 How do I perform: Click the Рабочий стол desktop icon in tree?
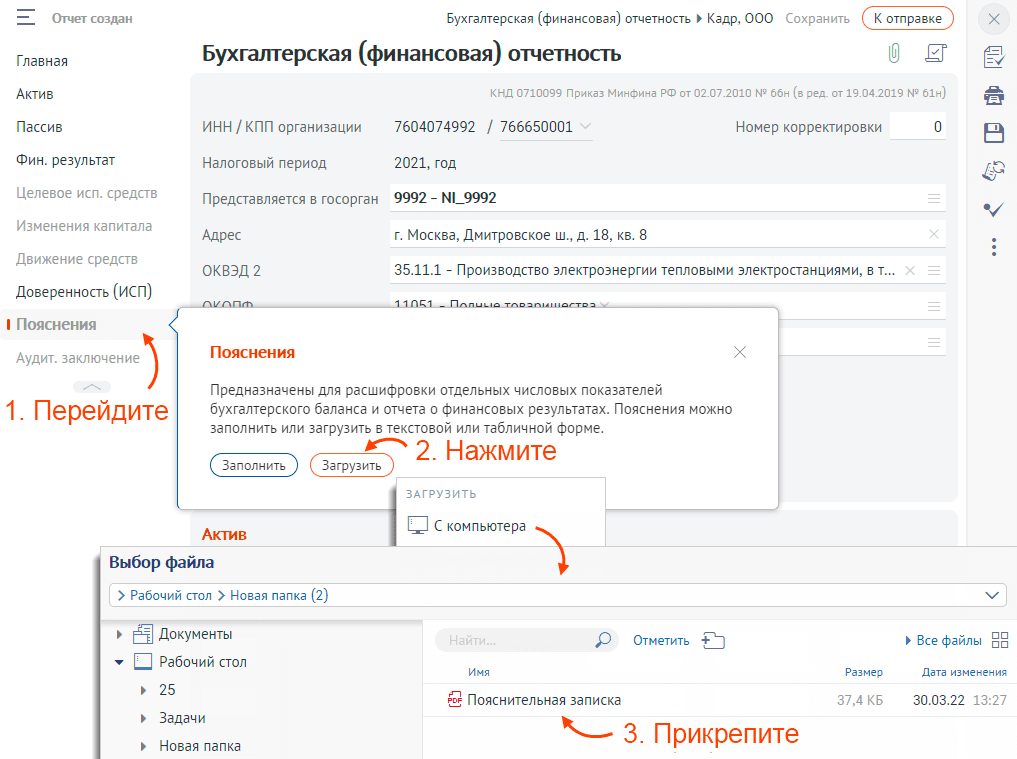(143, 662)
